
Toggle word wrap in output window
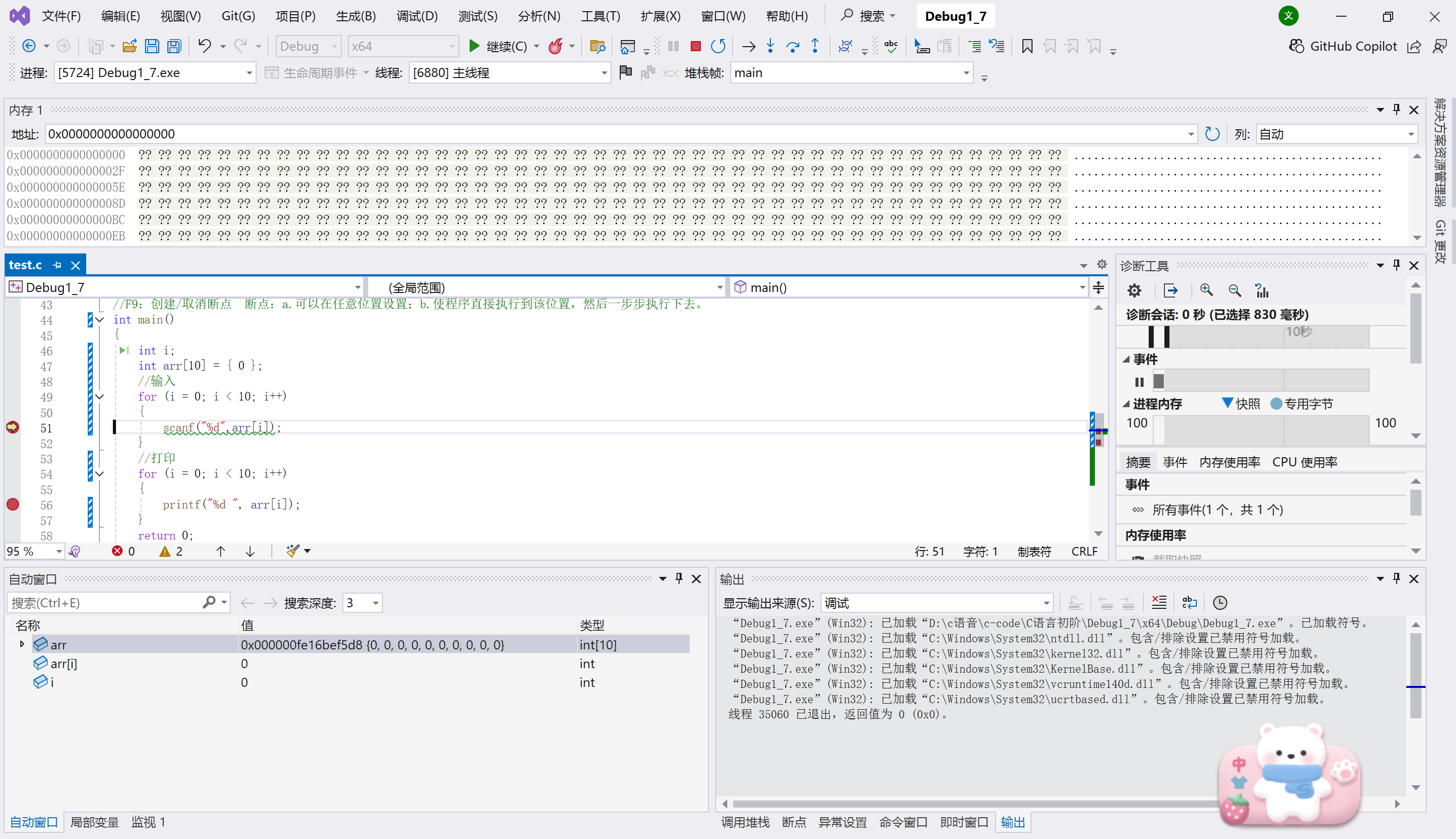pos(1189,603)
